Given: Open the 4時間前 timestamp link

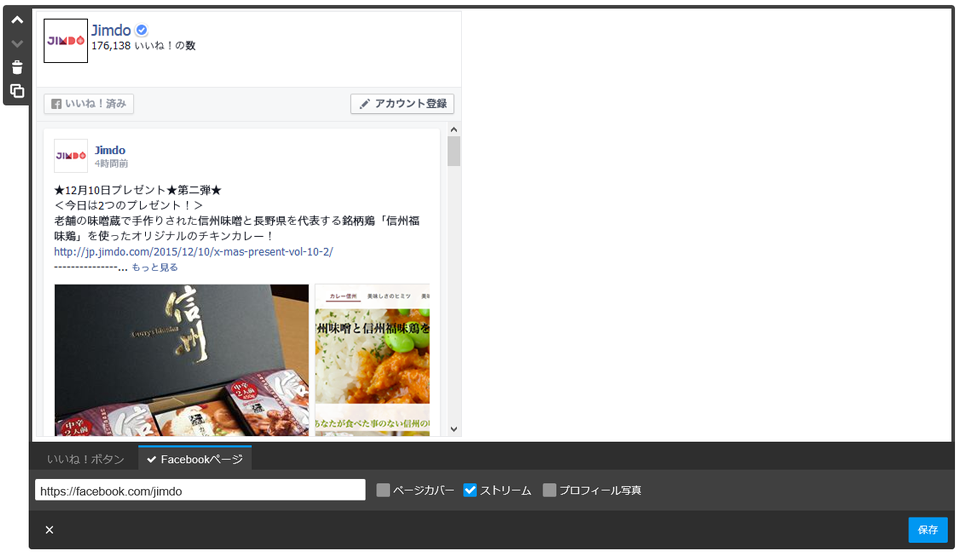Looking at the screenshot, I should 111,164.
